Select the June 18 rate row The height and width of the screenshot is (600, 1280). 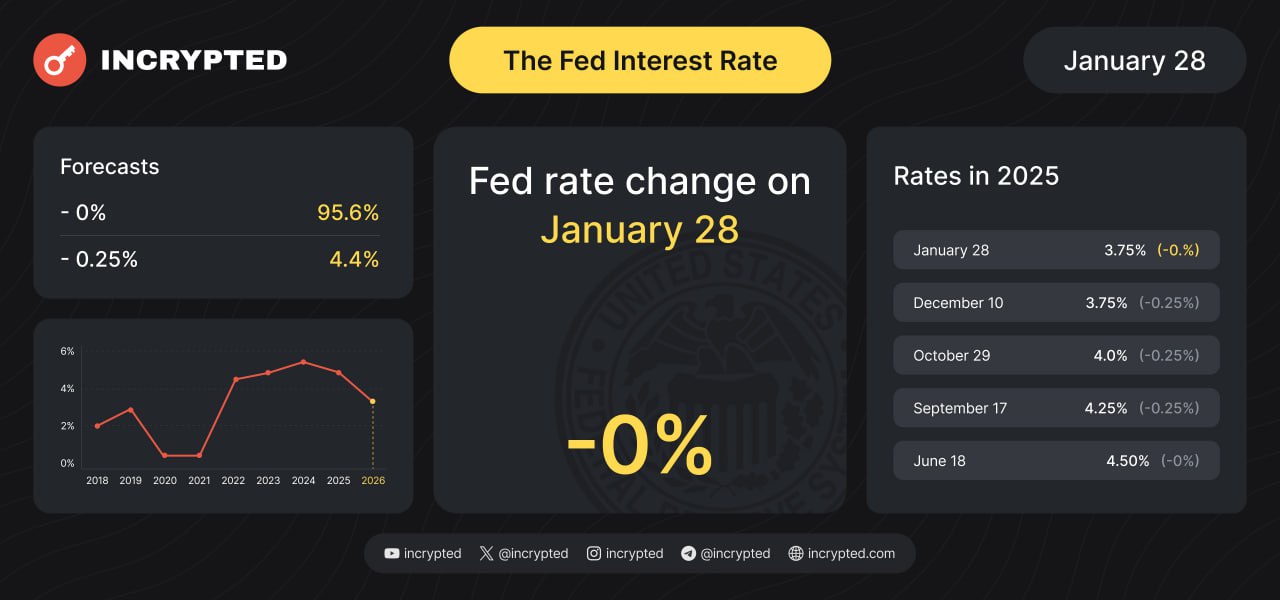click(1056, 461)
